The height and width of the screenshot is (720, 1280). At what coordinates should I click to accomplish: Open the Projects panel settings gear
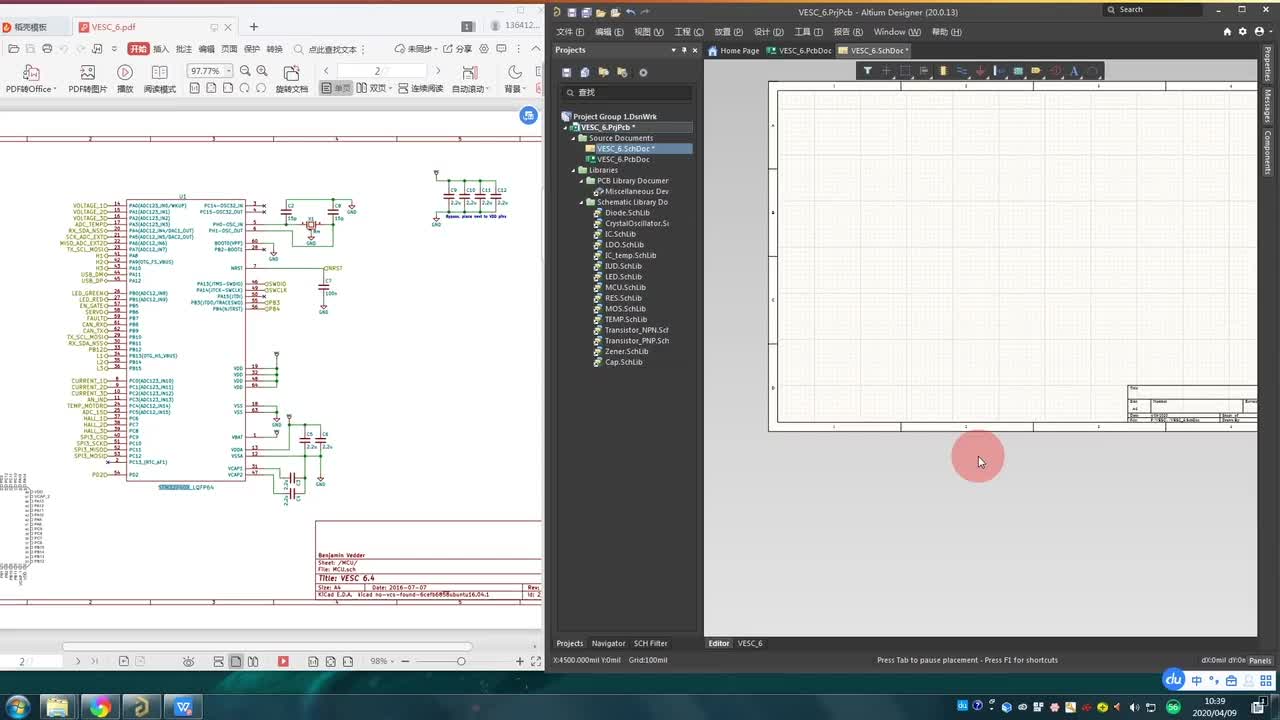point(643,72)
